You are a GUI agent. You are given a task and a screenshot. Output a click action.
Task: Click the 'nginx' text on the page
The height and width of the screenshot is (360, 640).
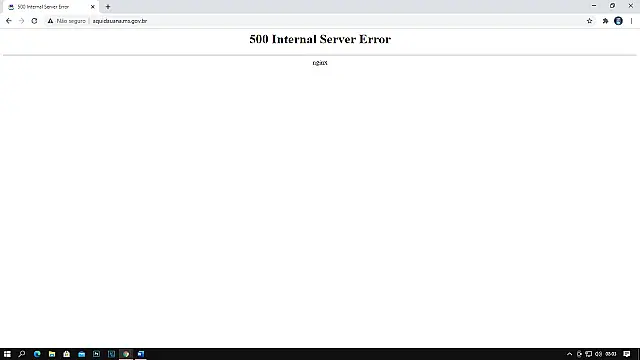320,63
